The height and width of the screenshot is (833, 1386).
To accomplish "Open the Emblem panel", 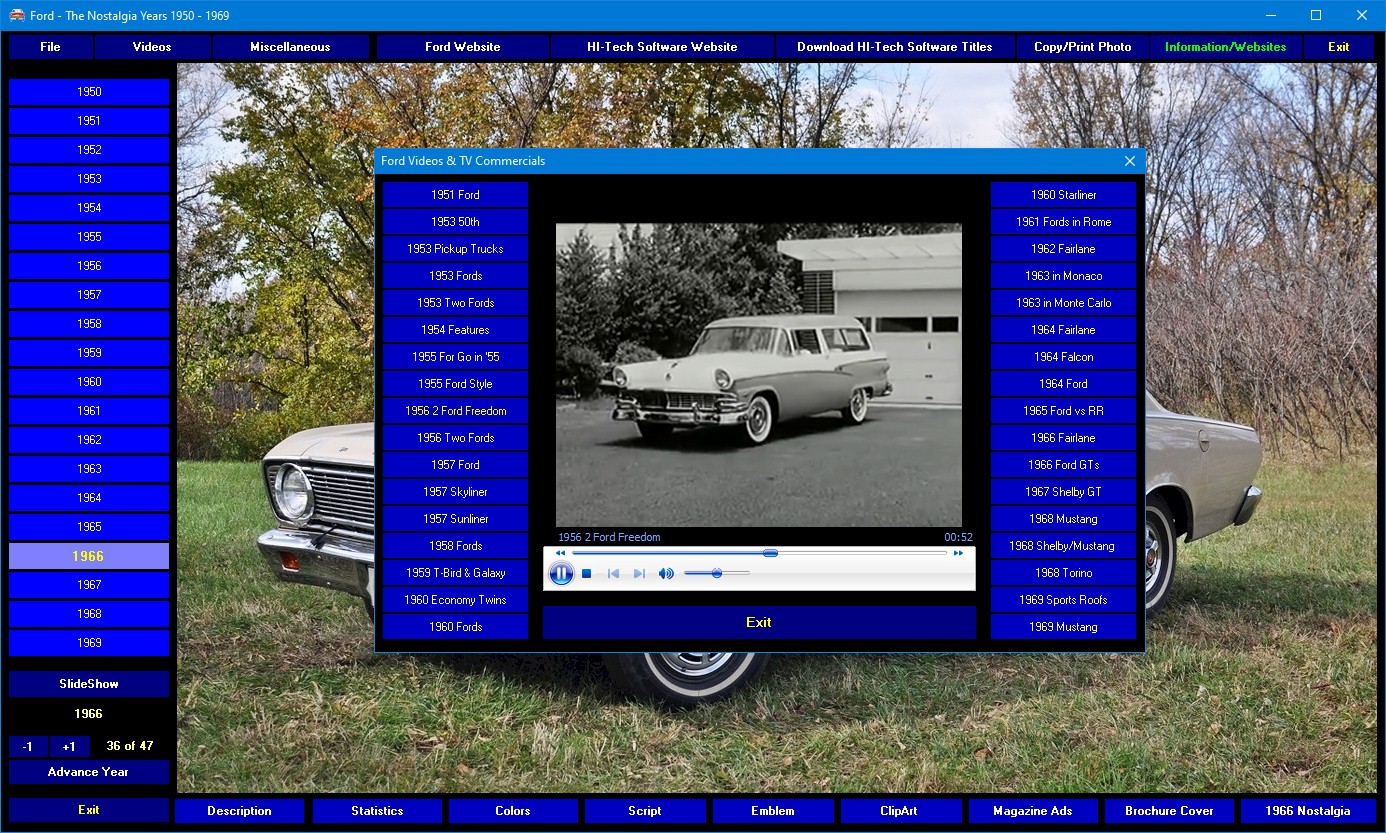I will pos(773,811).
